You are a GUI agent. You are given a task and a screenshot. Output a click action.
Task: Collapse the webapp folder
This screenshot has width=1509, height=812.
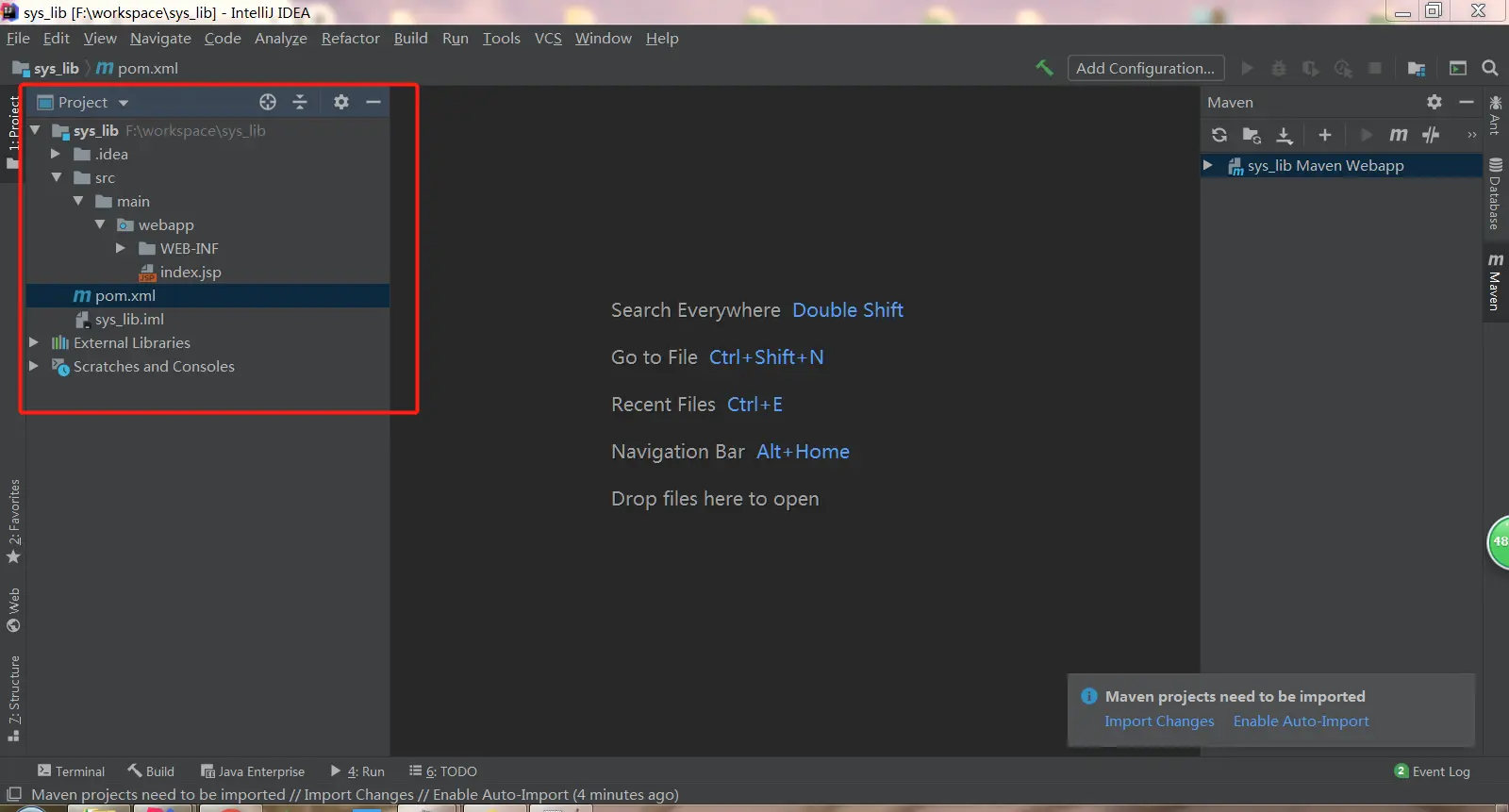[x=100, y=224]
